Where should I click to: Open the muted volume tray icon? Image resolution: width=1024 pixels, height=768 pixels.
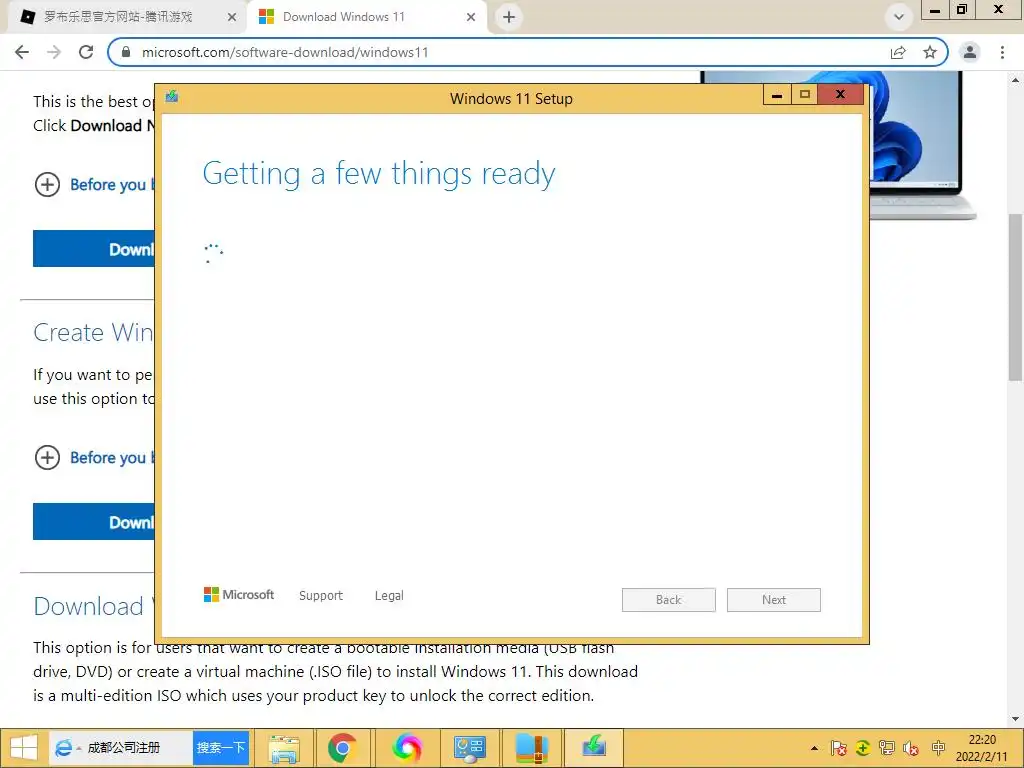911,748
